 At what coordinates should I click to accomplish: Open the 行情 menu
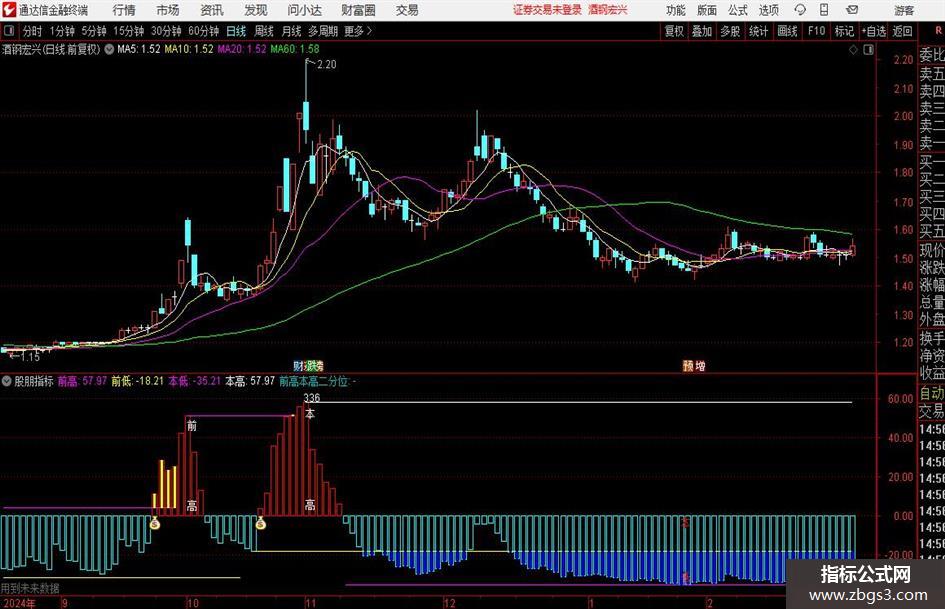point(124,10)
